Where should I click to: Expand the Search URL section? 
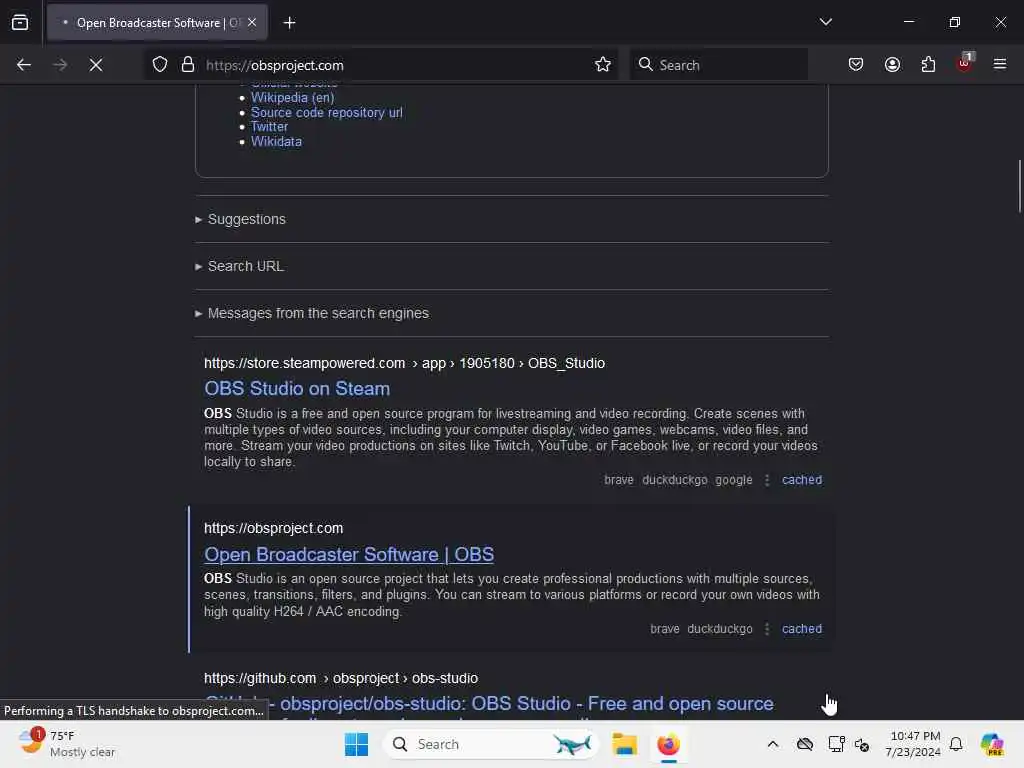(x=239, y=266)
